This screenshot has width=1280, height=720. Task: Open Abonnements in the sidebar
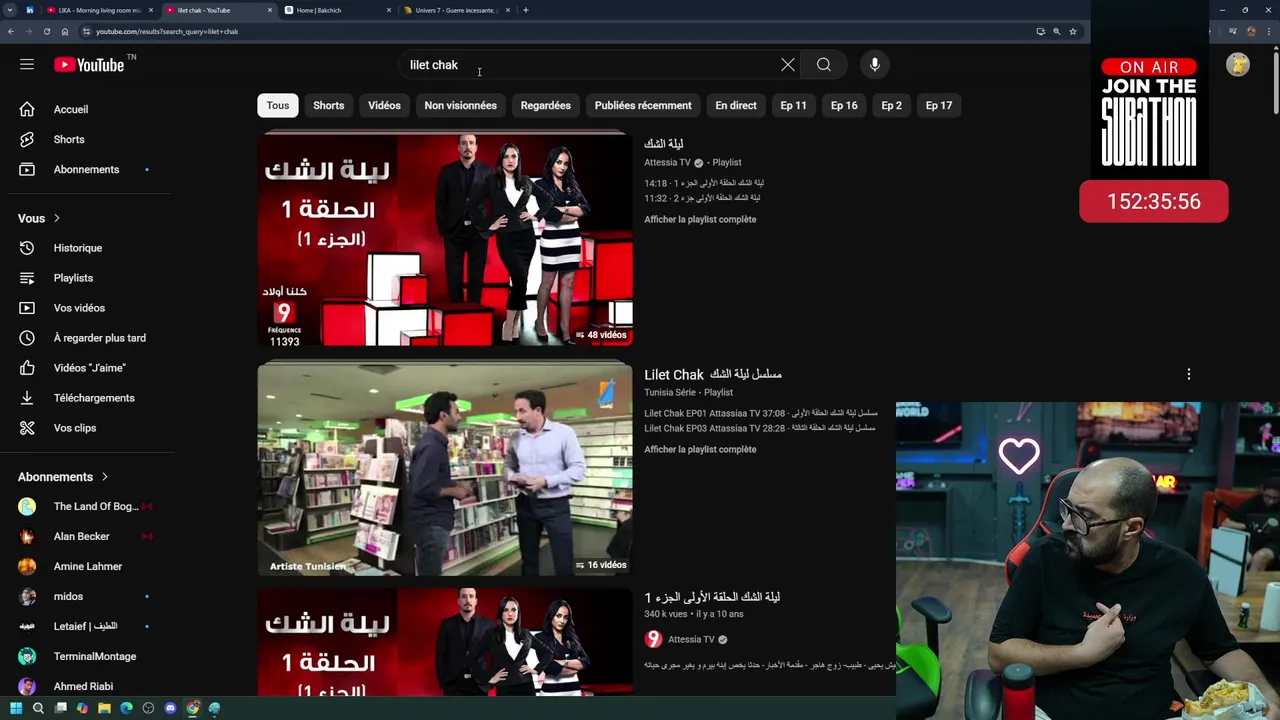[86, 169]
